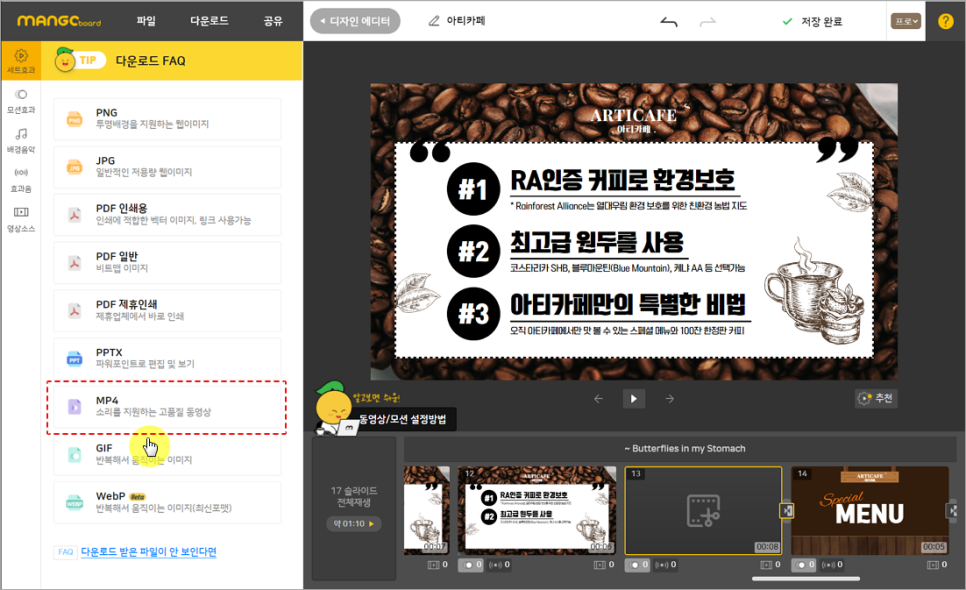
Task: Click 00:05 duration on slide 14
Action: tap(933, 547)
